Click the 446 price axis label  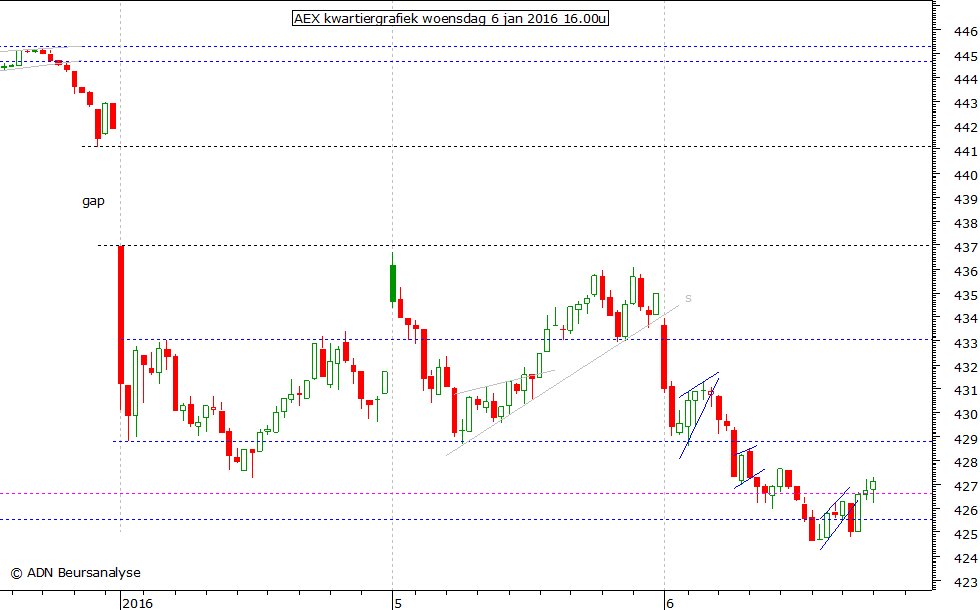click(966, 31)
